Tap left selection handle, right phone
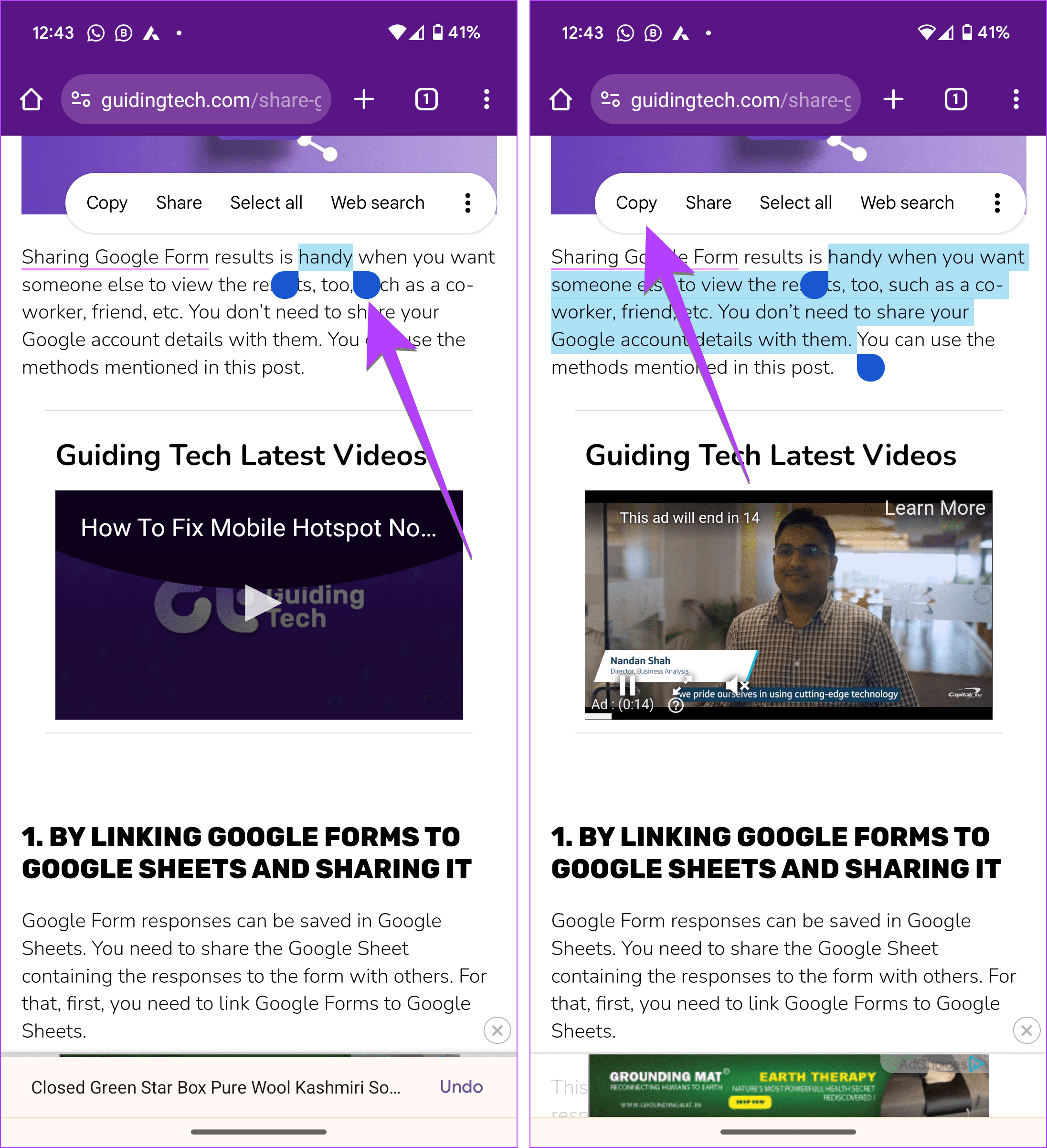Image resolution: width=1047 pixels, height=1148 pixels. [x=814, y=285]
